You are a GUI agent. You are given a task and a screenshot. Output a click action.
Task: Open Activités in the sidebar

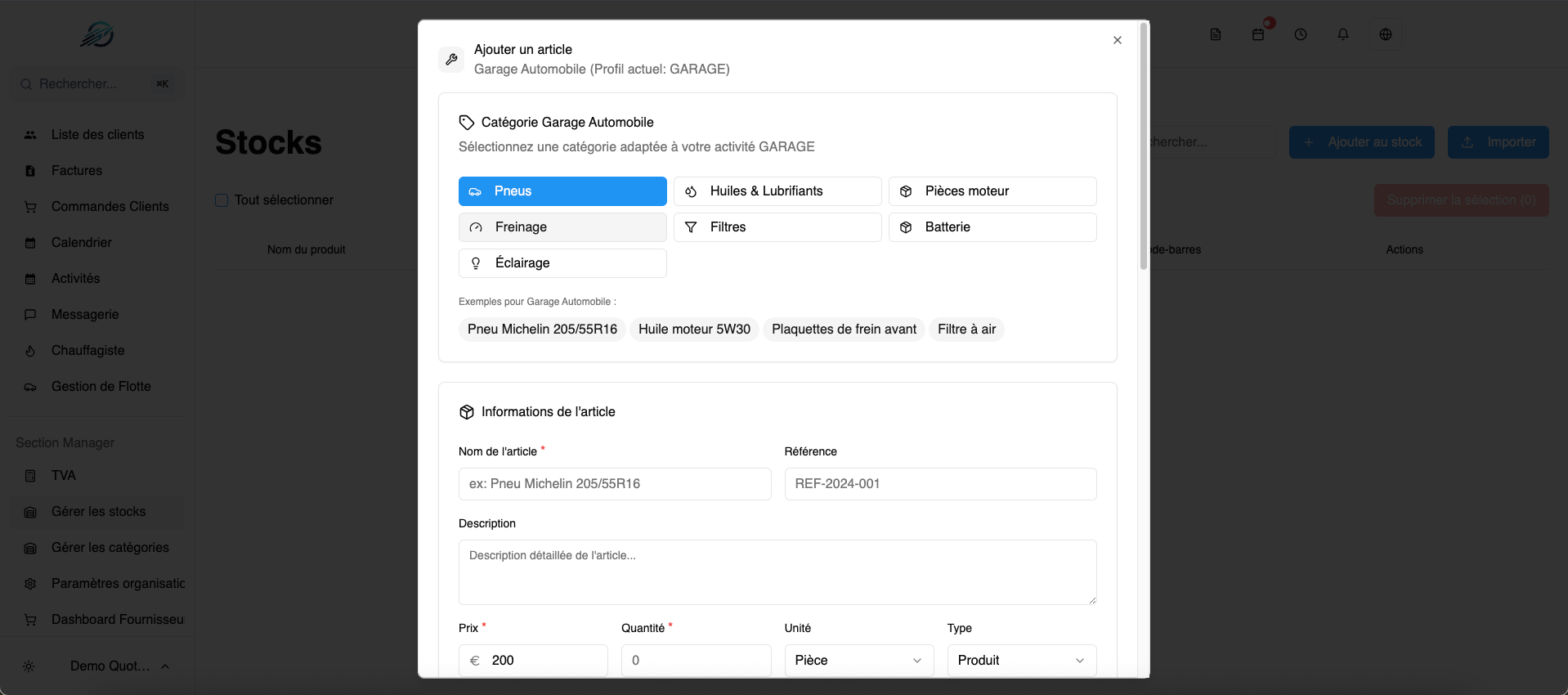click(x=97, y=279)
